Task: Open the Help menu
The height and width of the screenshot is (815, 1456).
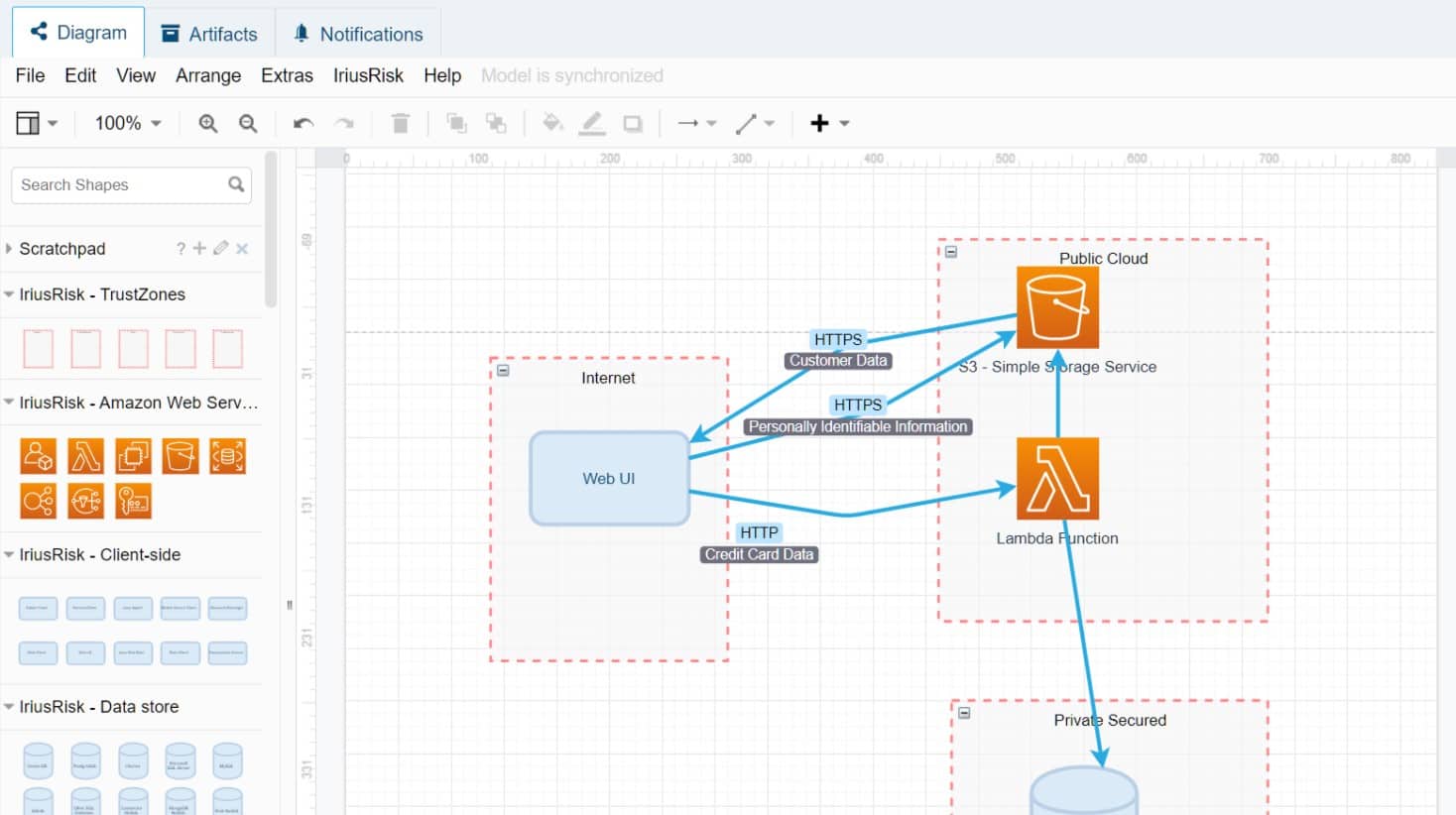Action: [x=442, y=75]
